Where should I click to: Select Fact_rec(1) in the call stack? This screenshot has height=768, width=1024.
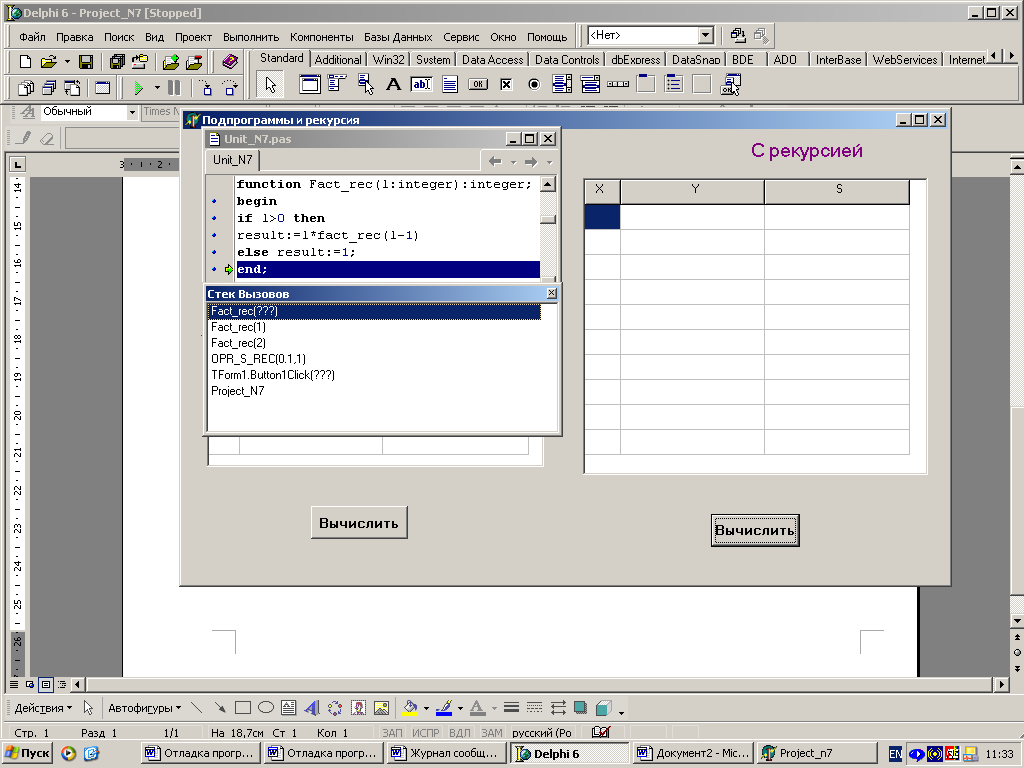coord(374,327)
